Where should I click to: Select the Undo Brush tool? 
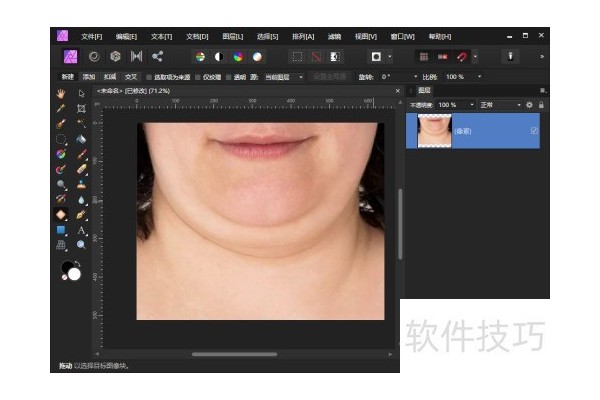coord(61,199)
